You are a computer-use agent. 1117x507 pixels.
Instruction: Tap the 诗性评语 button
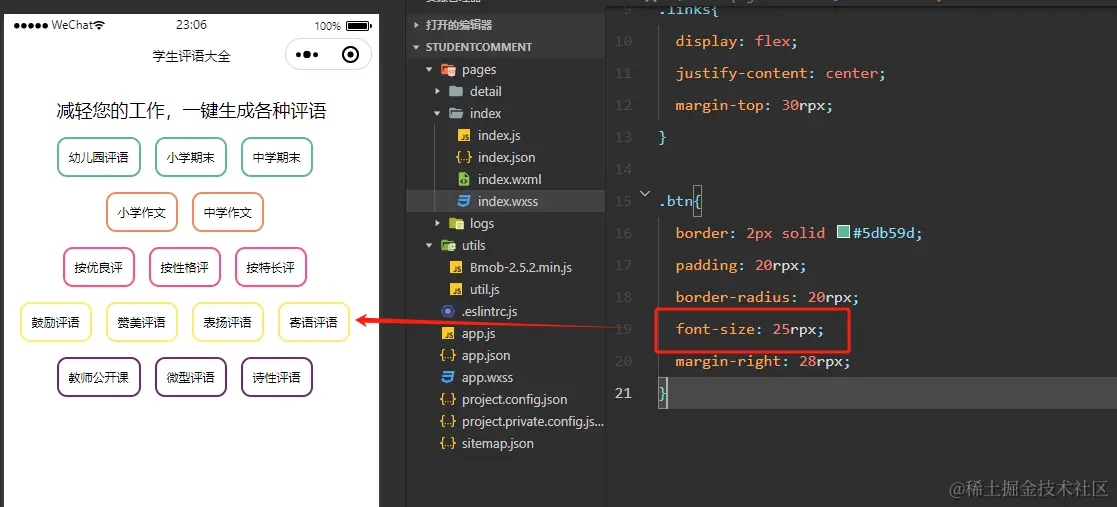pyautogui.click(x=277, y=377)
